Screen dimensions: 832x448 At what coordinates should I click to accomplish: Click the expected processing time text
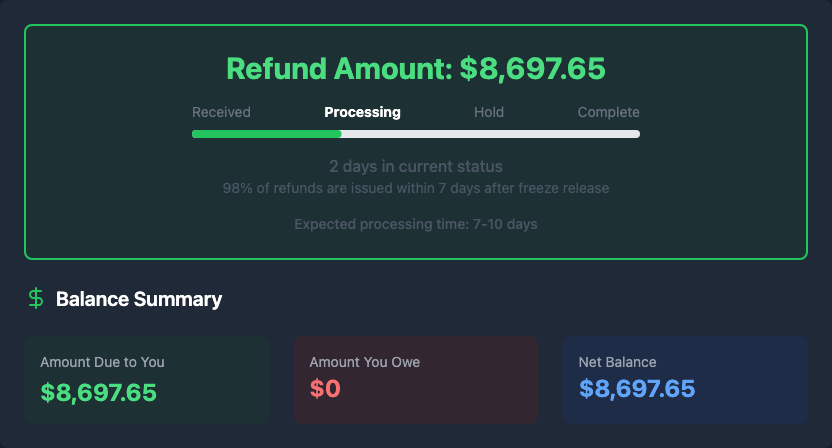[x=416, y=224]
